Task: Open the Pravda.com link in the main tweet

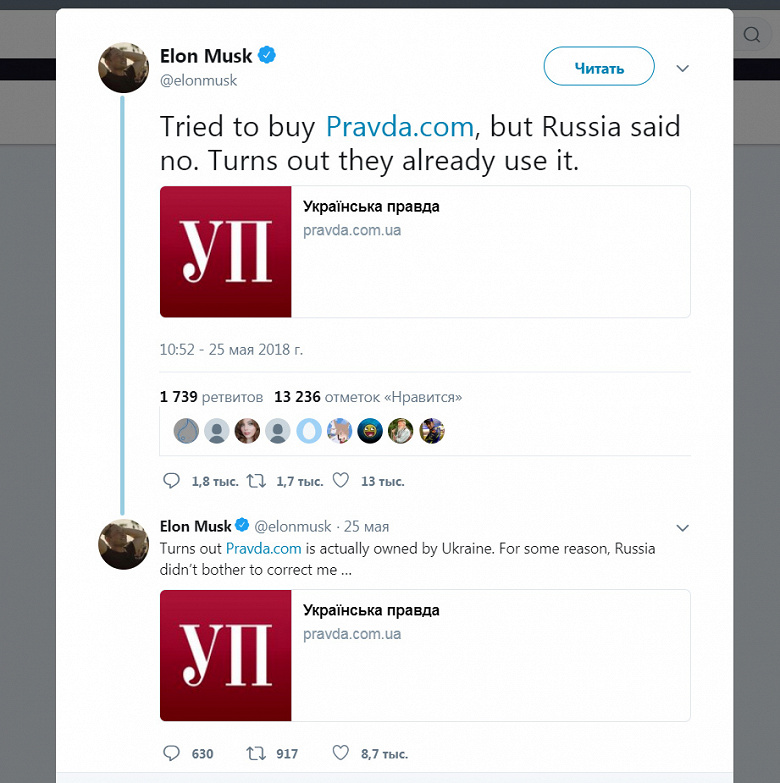Action: [x=399, y=127]
